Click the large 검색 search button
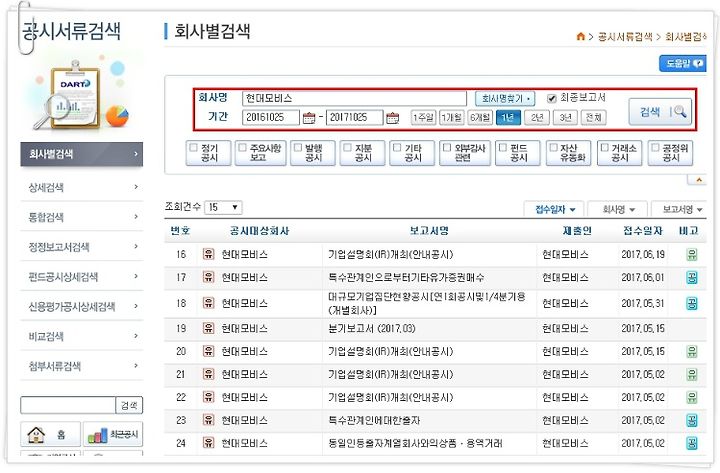Image resolution: width=720 pixels, height=473 pixels. 660,112
